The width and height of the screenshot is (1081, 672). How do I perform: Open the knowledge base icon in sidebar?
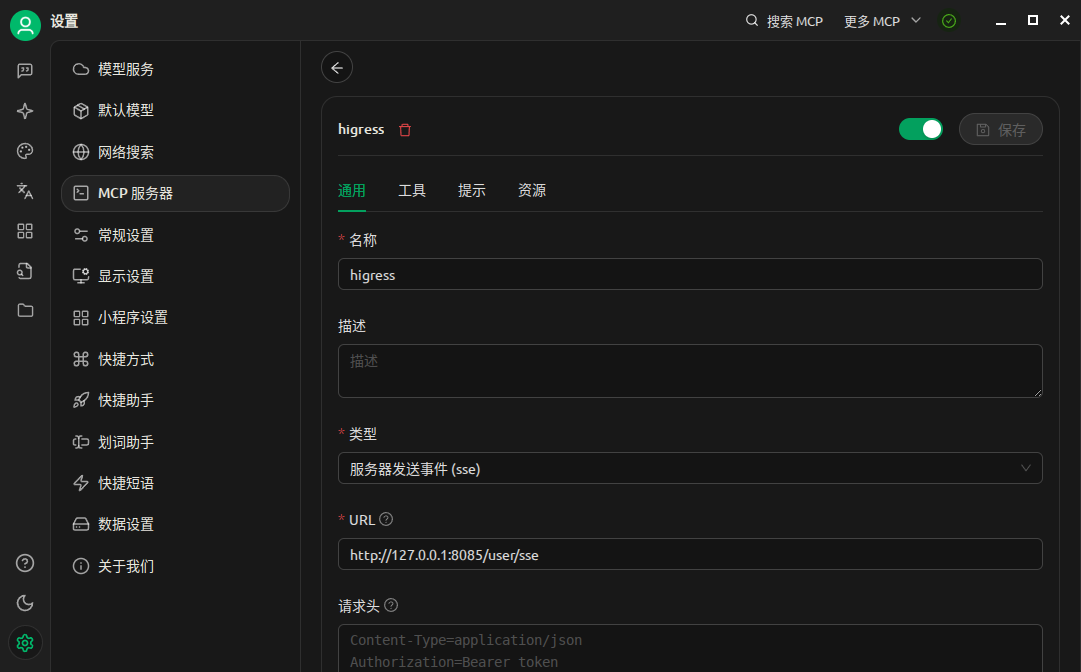25,271
